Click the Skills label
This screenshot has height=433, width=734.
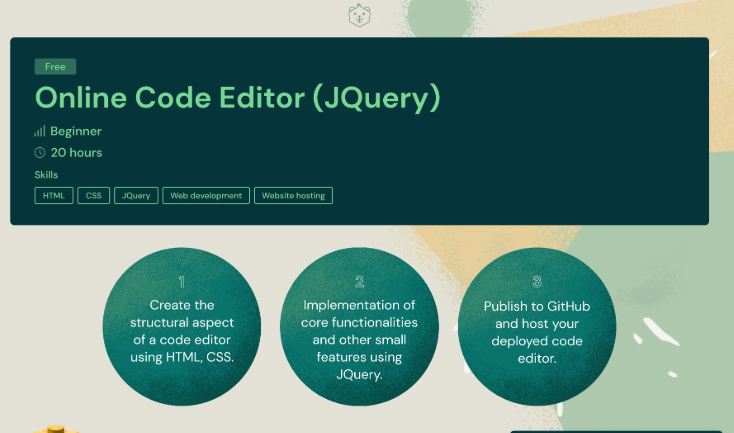pyautogui.click(x=46, y=175)
